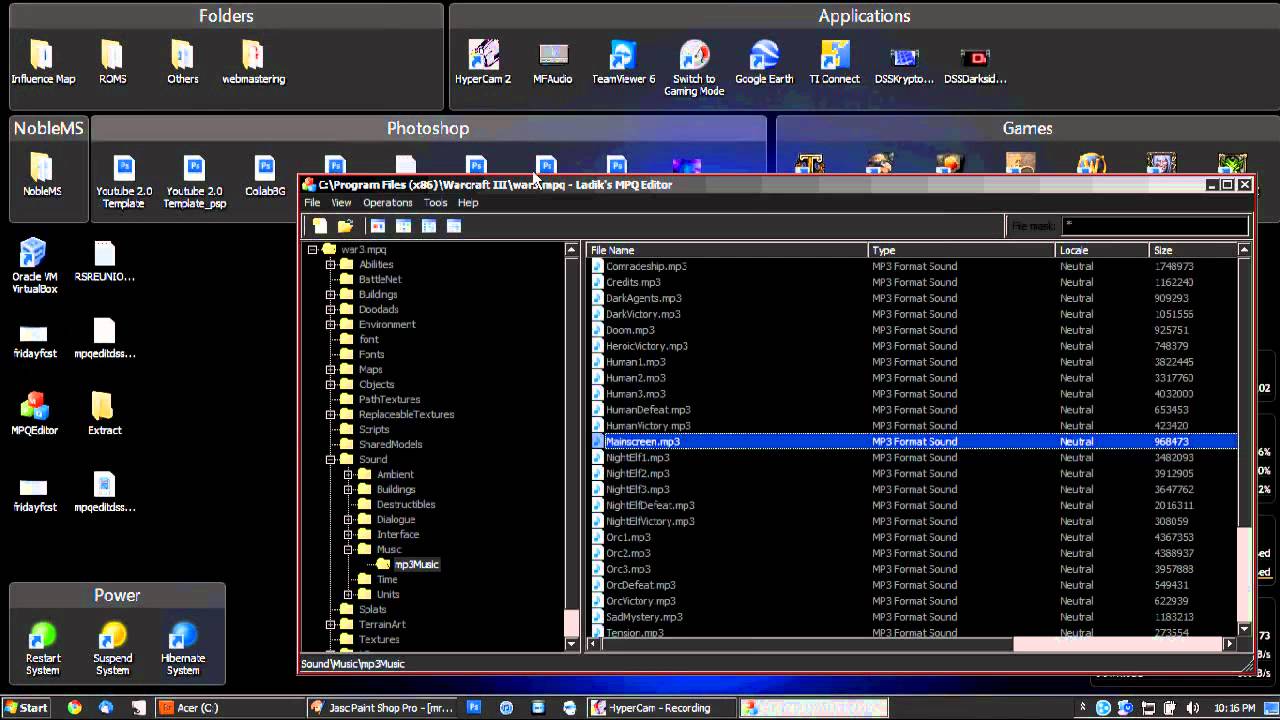The height and width of the screenshot is (720, 1280).
Task: Expand the Abilities folder node
Action: pos(331,265)
